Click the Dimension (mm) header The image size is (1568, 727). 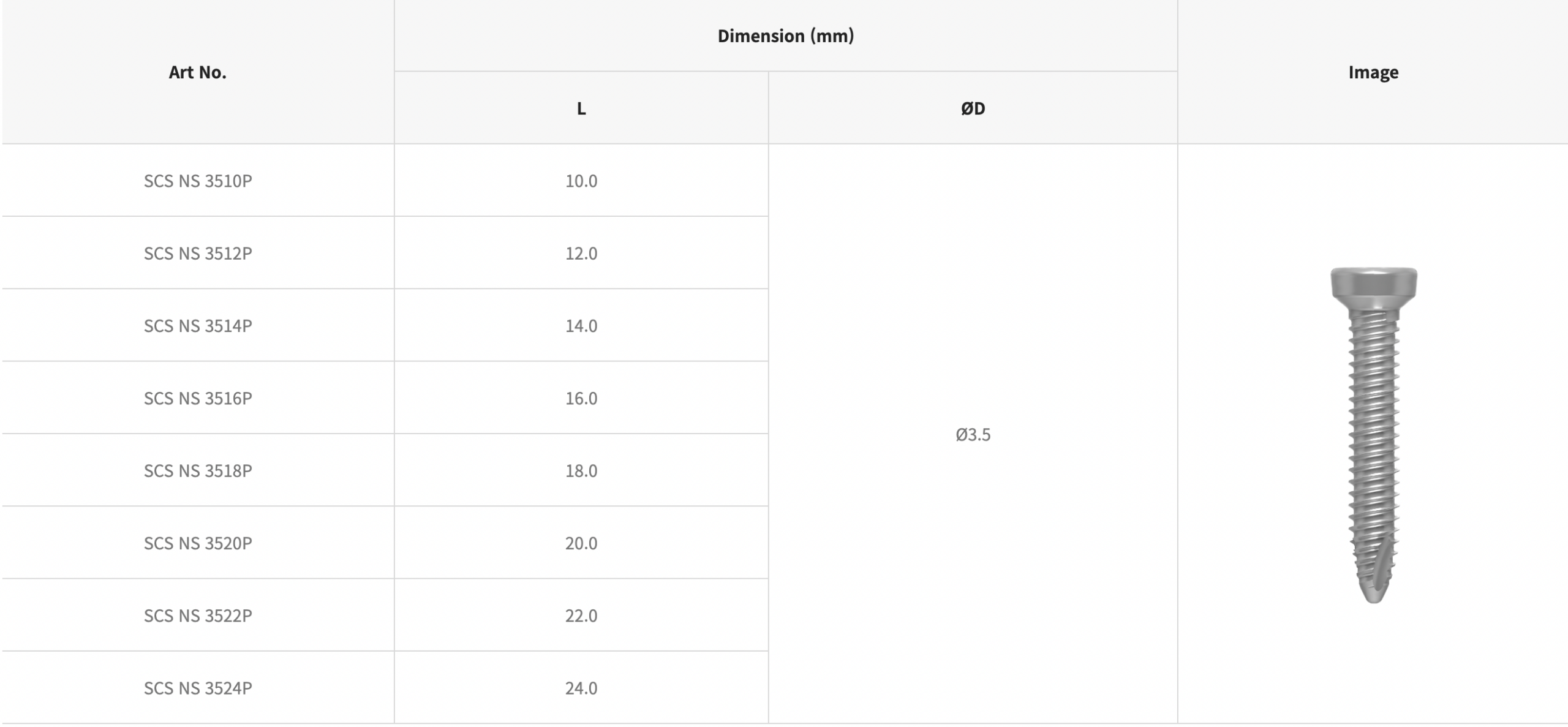pos(786,36)
